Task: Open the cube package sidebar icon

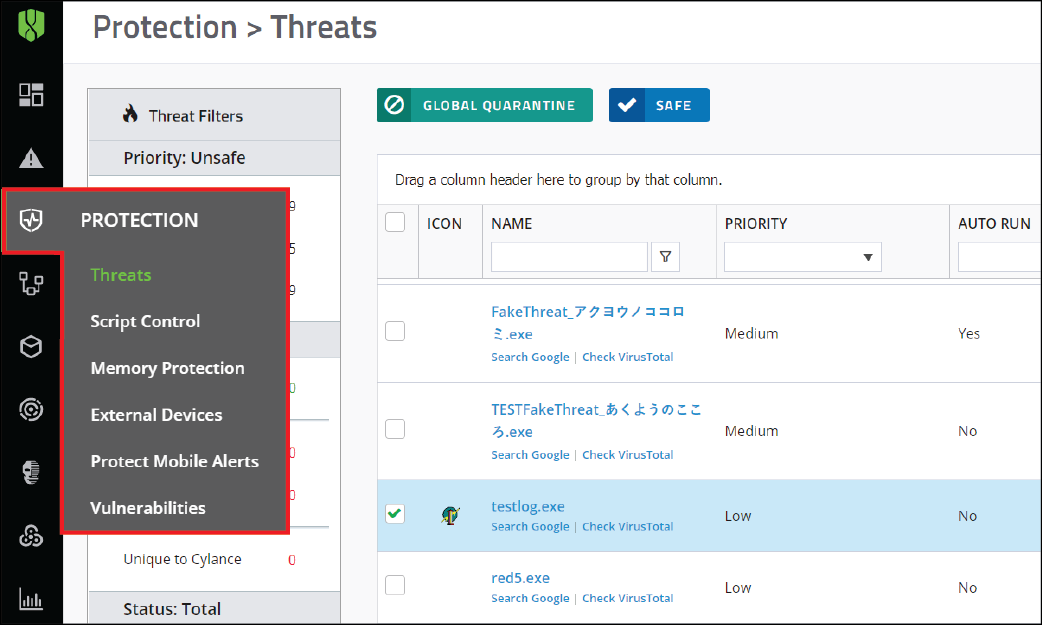Action: (x=31, y=346)
